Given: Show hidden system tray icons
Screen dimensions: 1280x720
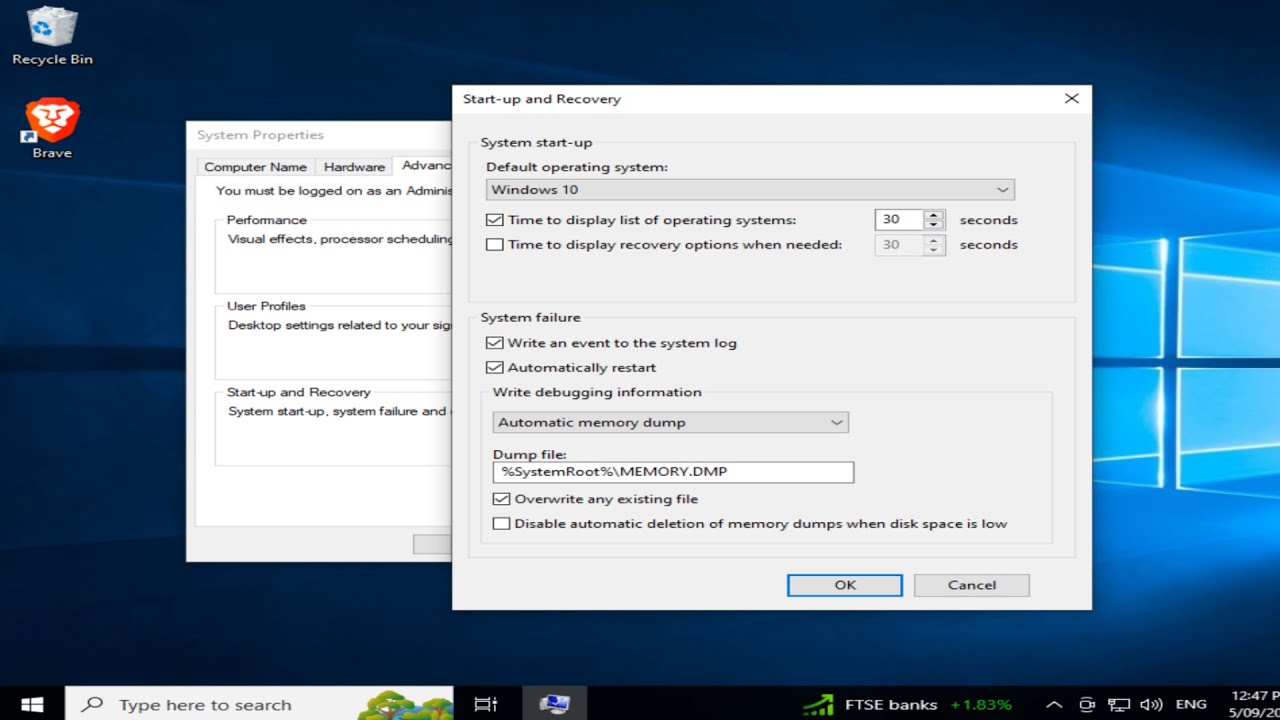Looking at the screenshot, I should [1054, 704].
